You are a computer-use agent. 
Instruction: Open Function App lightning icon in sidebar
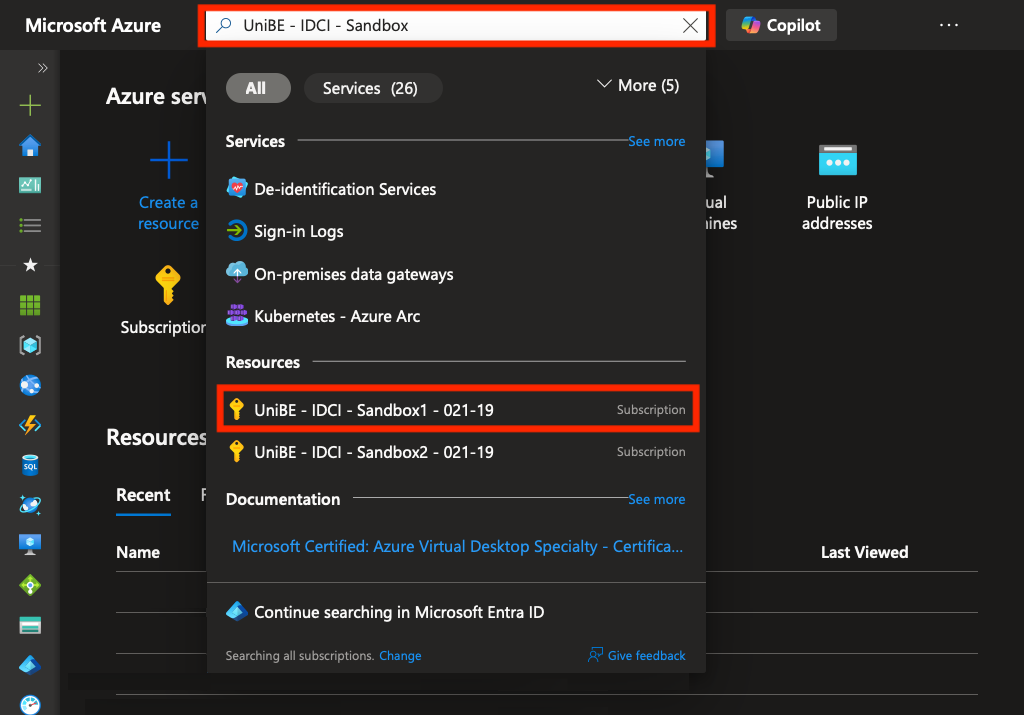point(30,425)
